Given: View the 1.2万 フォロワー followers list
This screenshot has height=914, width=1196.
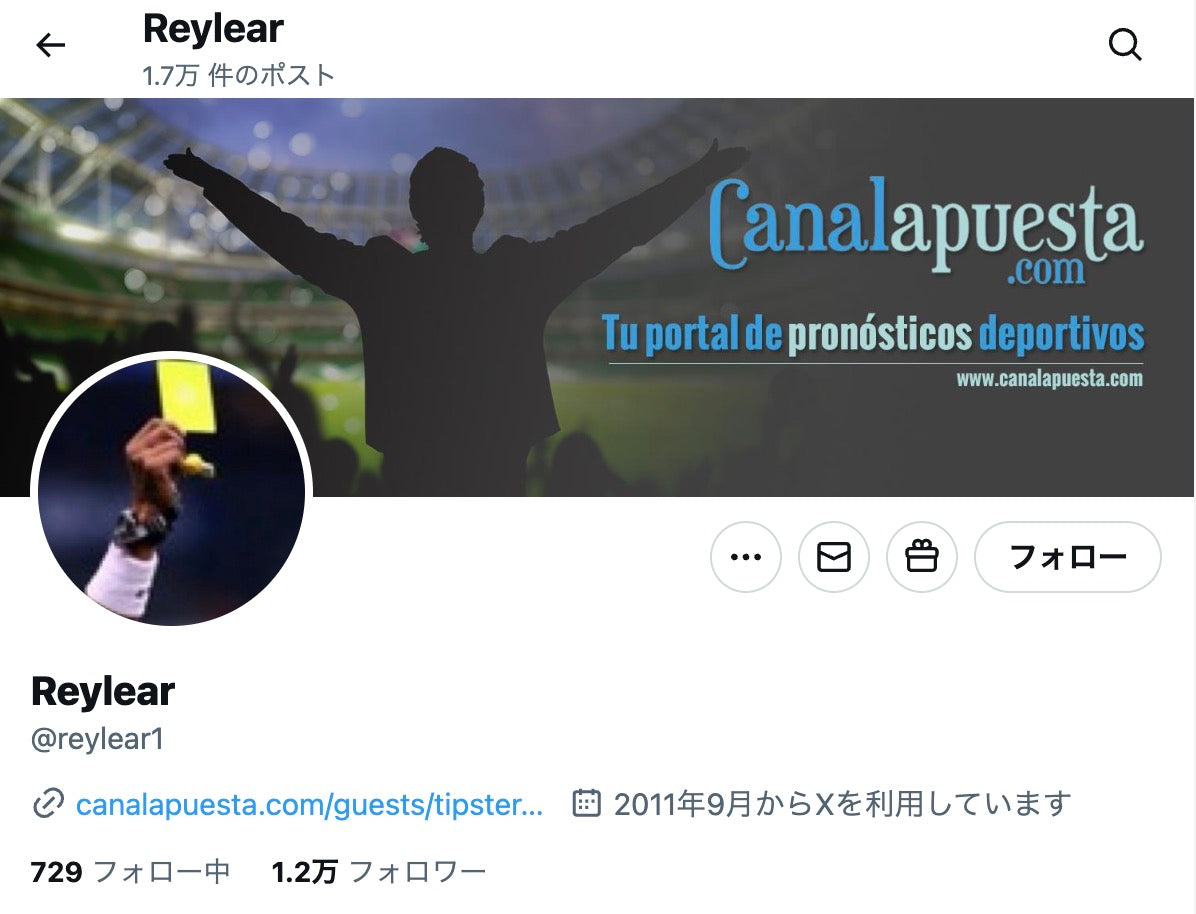Looking at the screenshot, I should [x=378, y=871].
